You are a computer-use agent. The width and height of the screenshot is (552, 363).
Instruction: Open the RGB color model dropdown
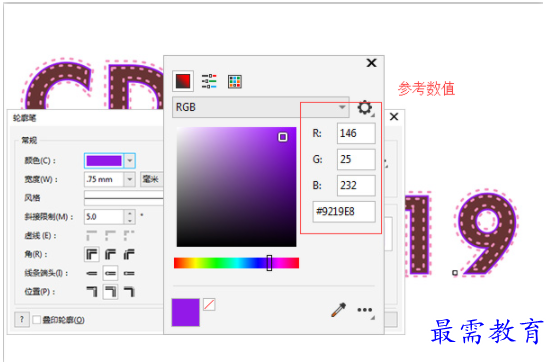pyautogui.click(x=261, y=107)
